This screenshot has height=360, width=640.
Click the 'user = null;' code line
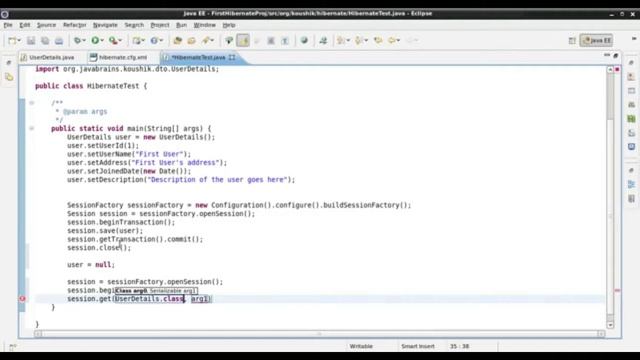tap(91, 265)
